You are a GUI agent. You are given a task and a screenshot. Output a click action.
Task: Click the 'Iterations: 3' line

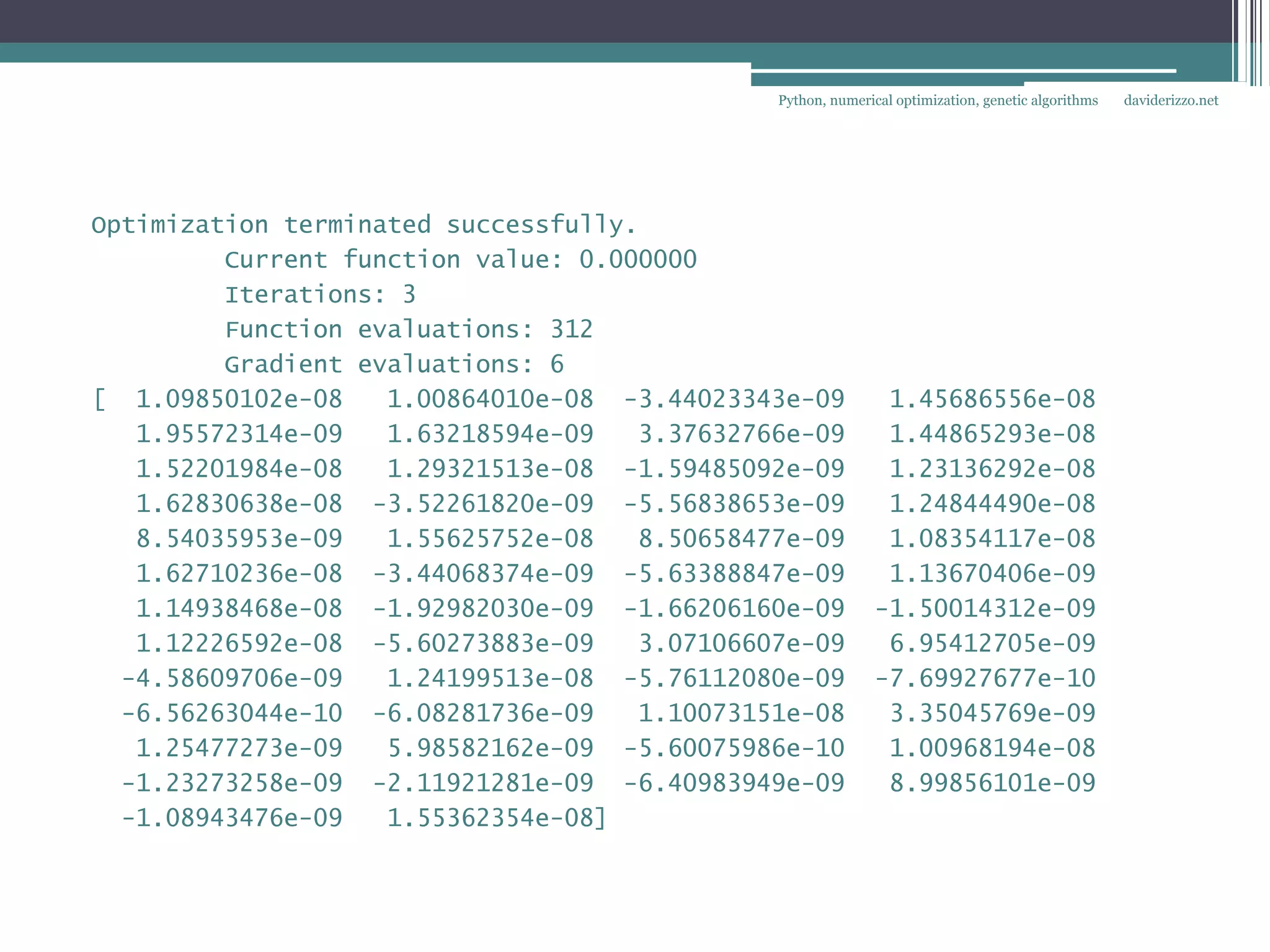[320, 294]
